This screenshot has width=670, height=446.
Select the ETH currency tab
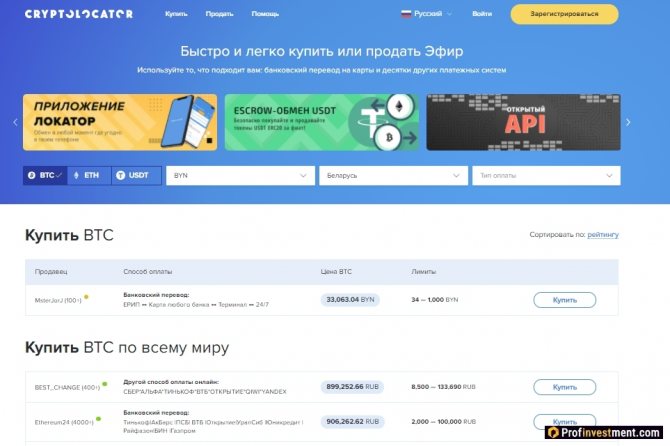point(89,175)
